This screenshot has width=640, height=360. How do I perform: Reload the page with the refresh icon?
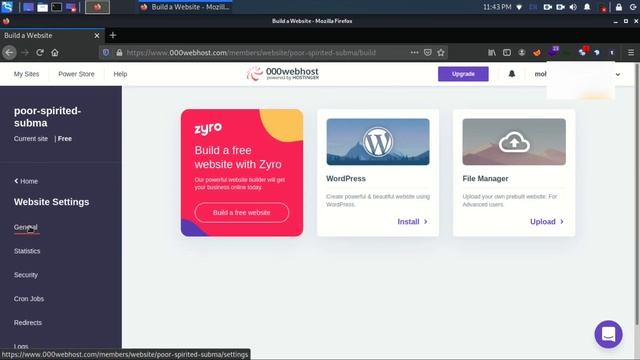[40, 53]
